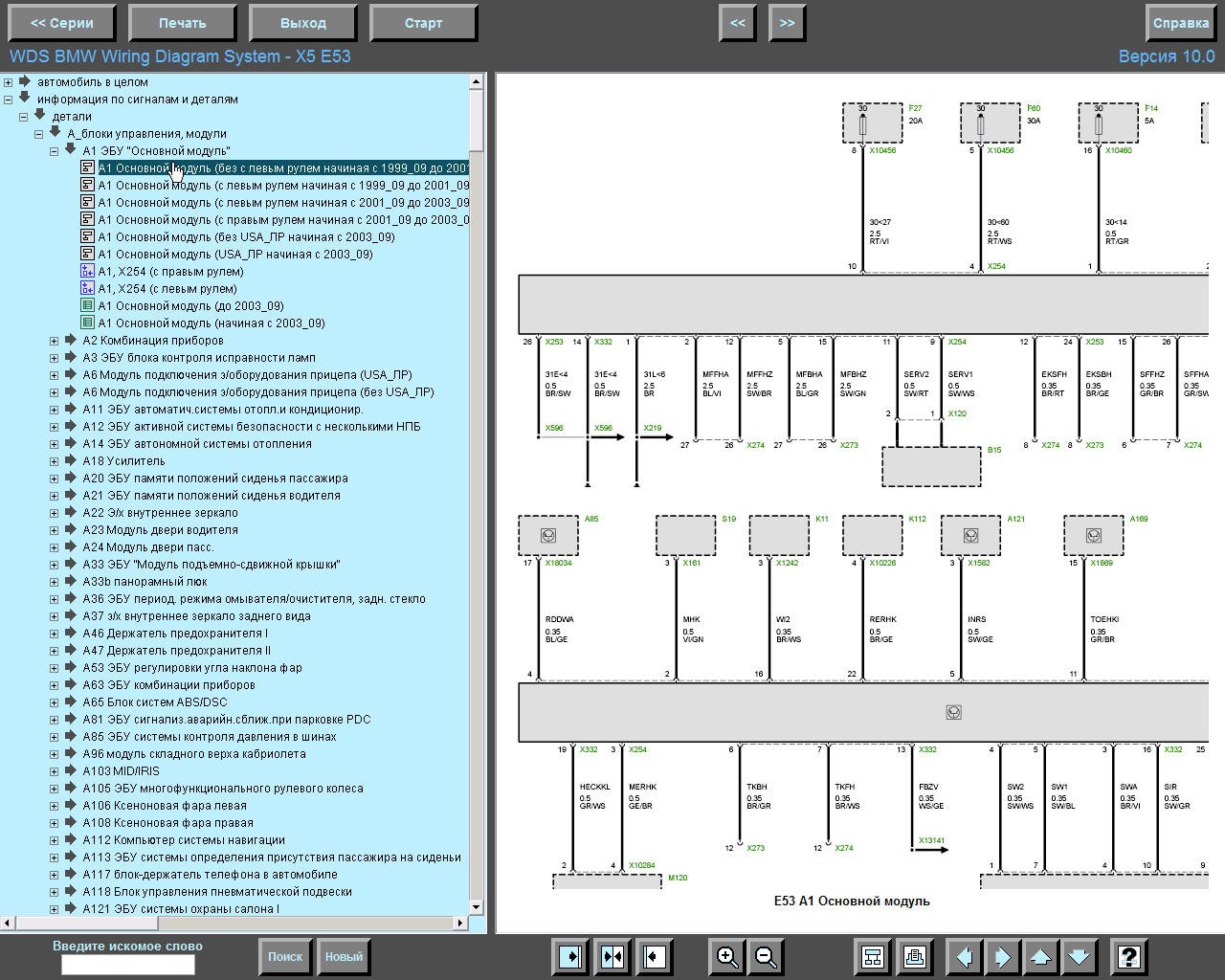Screen dimensions: 1225x980
Task: Click the Печать button
Action: 182,23
